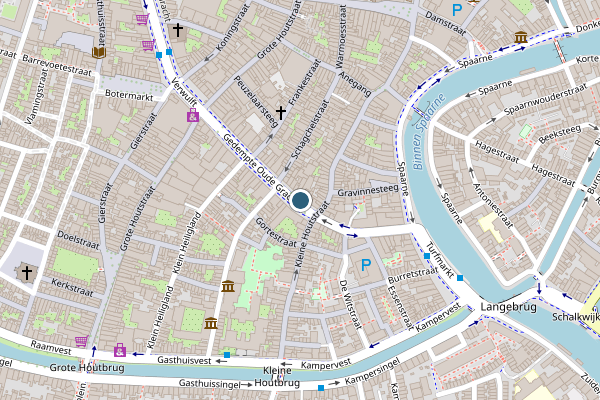Click the Binnen Spaarne river label
The width and height of the screenshot is (600, 400).
tap(429, 131)
